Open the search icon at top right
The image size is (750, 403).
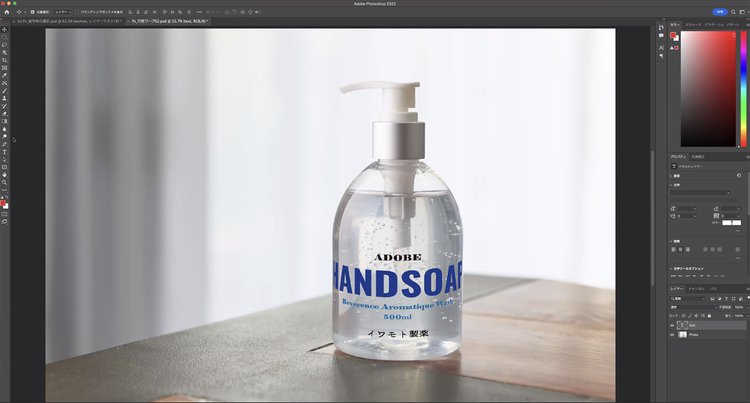[x=733, y=12]
